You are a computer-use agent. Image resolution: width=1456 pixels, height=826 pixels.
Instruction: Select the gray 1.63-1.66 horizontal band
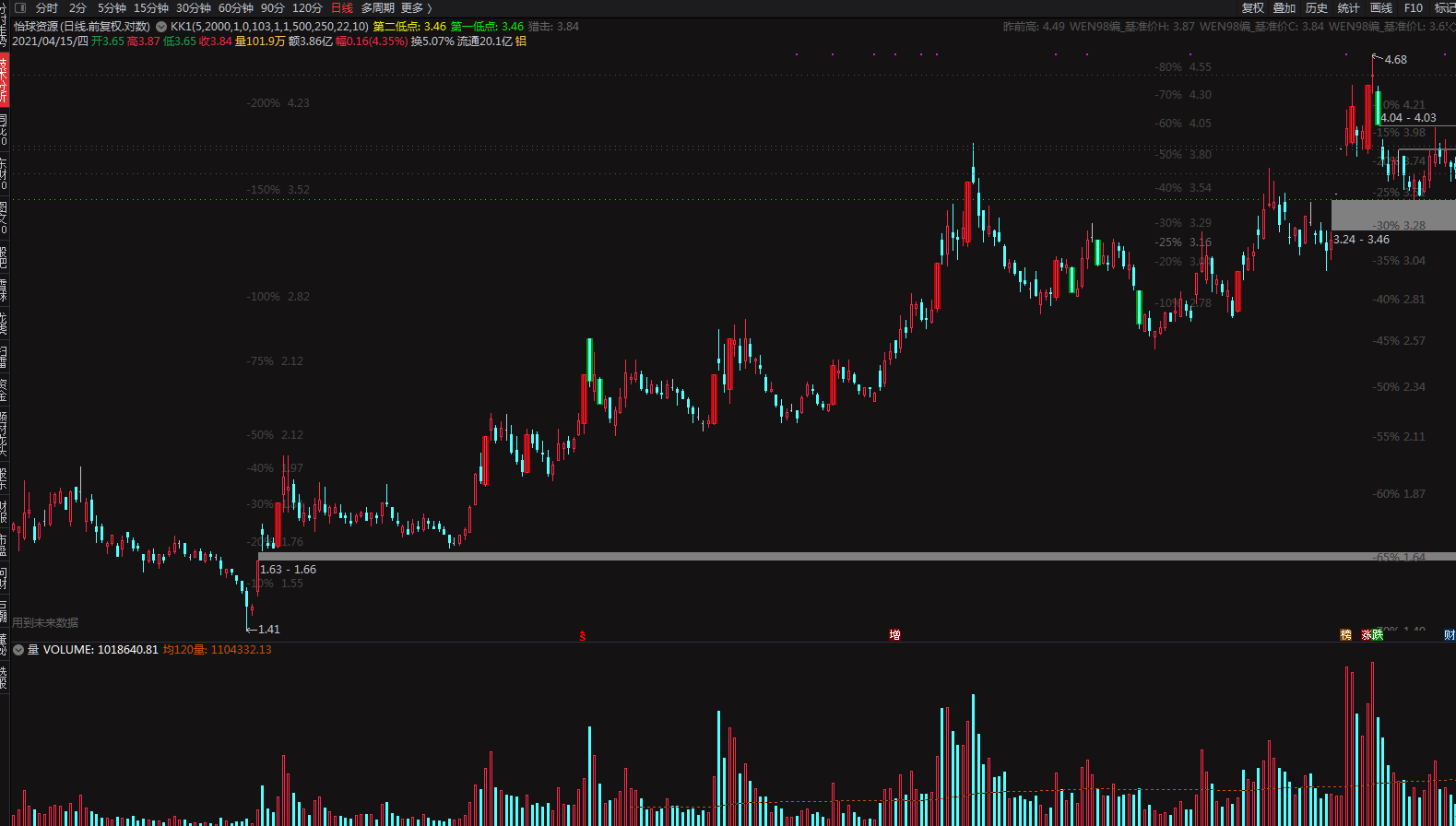857,557
